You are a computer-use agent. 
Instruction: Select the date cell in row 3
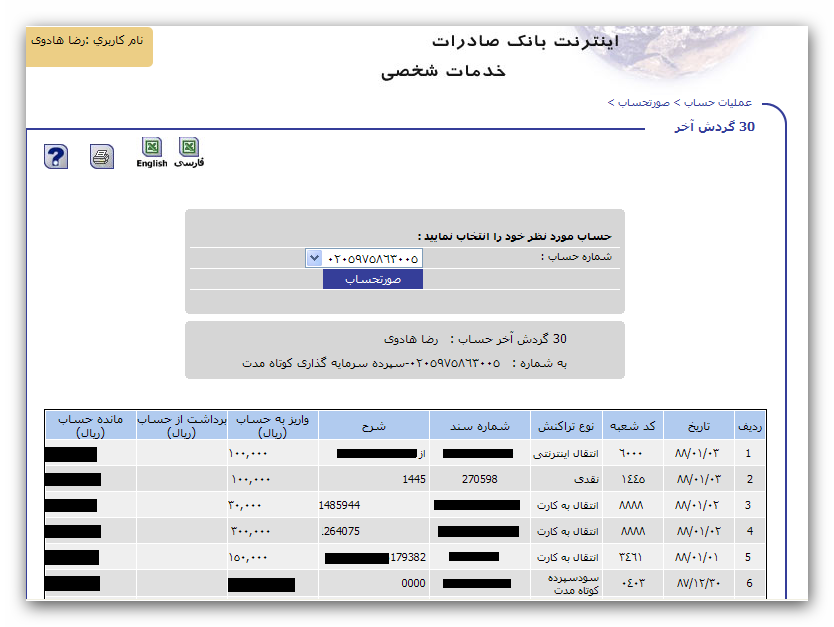(697, 505)
